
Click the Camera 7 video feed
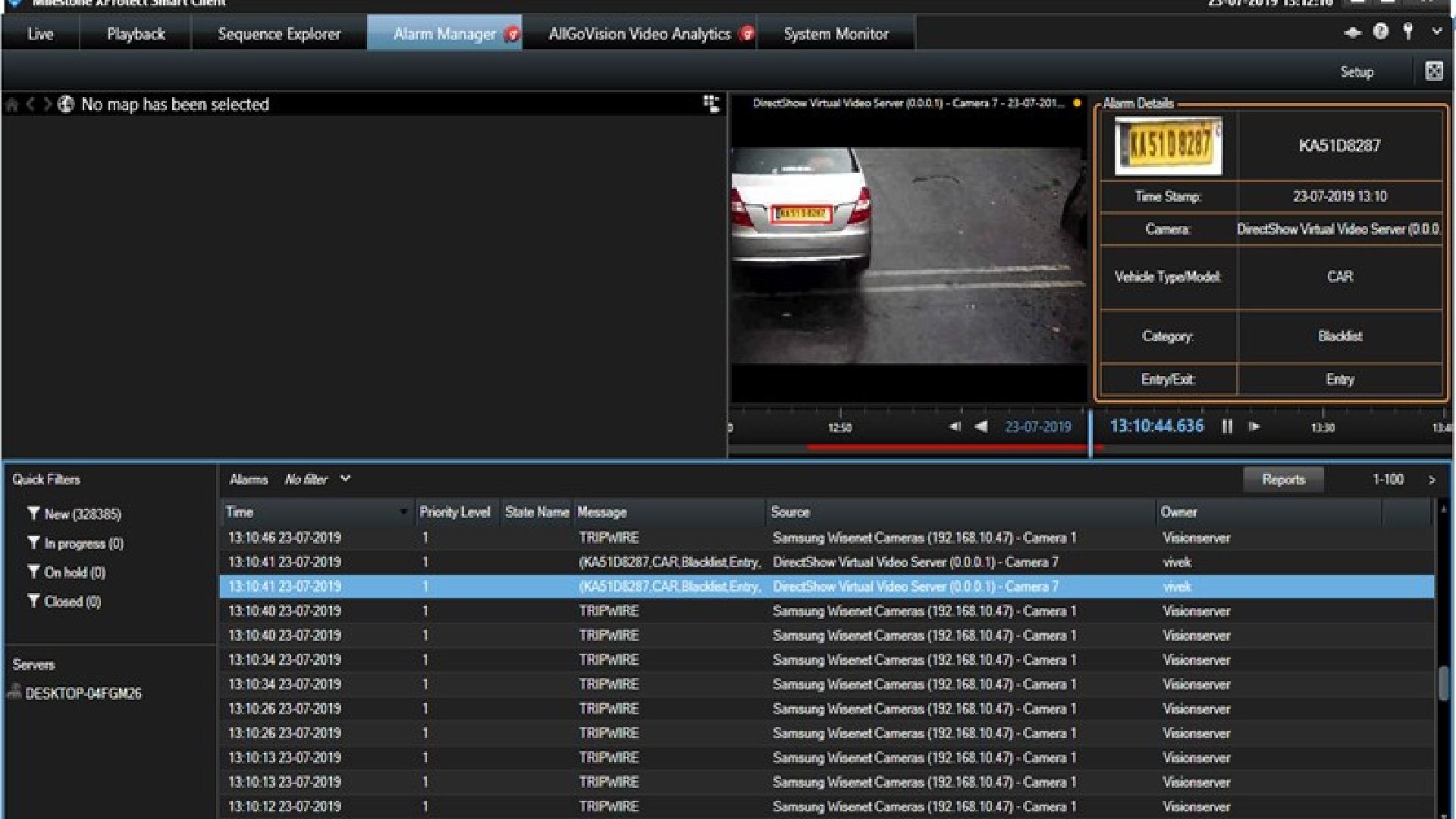908,256
